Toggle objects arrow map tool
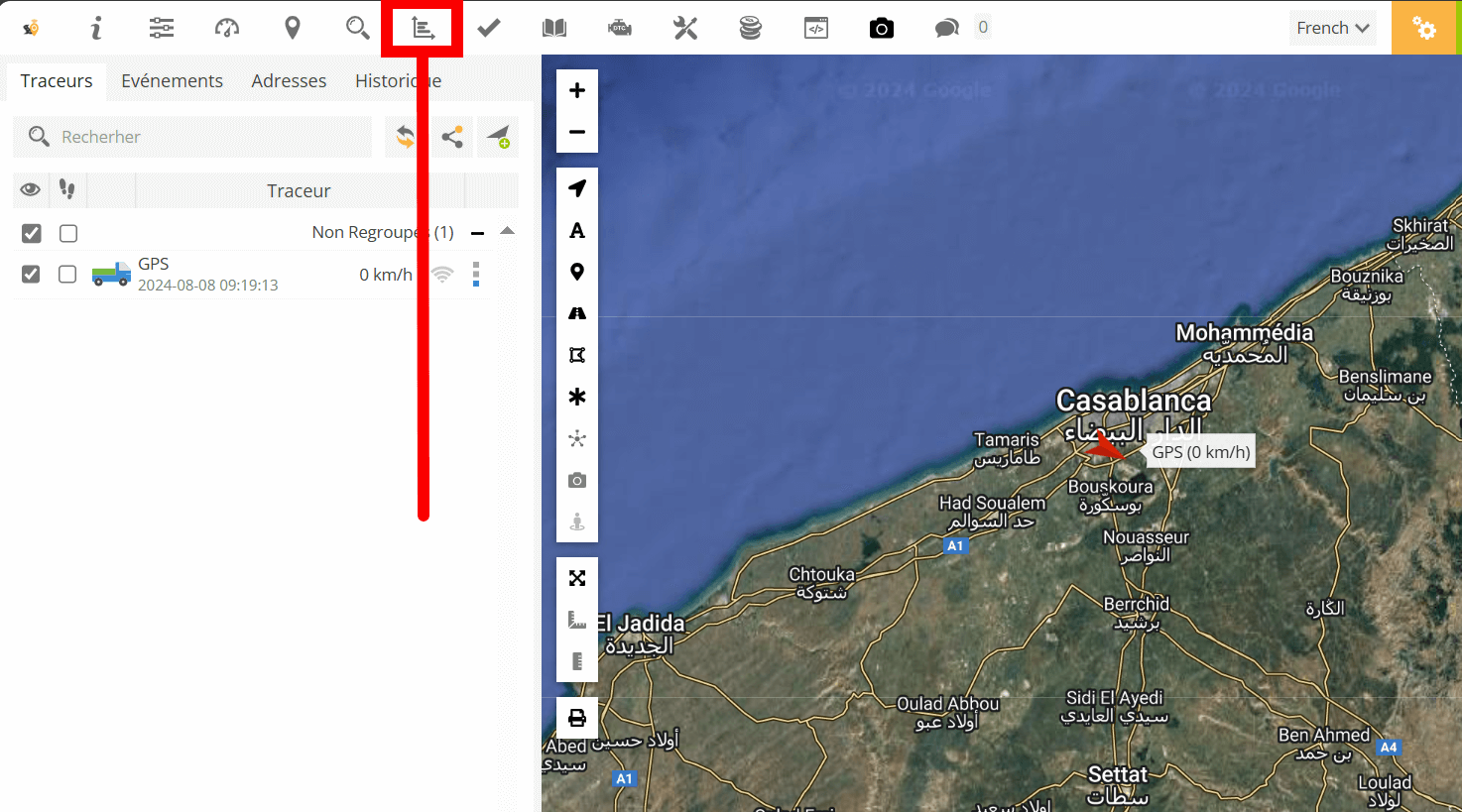The width and height of the screenshot is (1462, 812). (x=577, y=188)
